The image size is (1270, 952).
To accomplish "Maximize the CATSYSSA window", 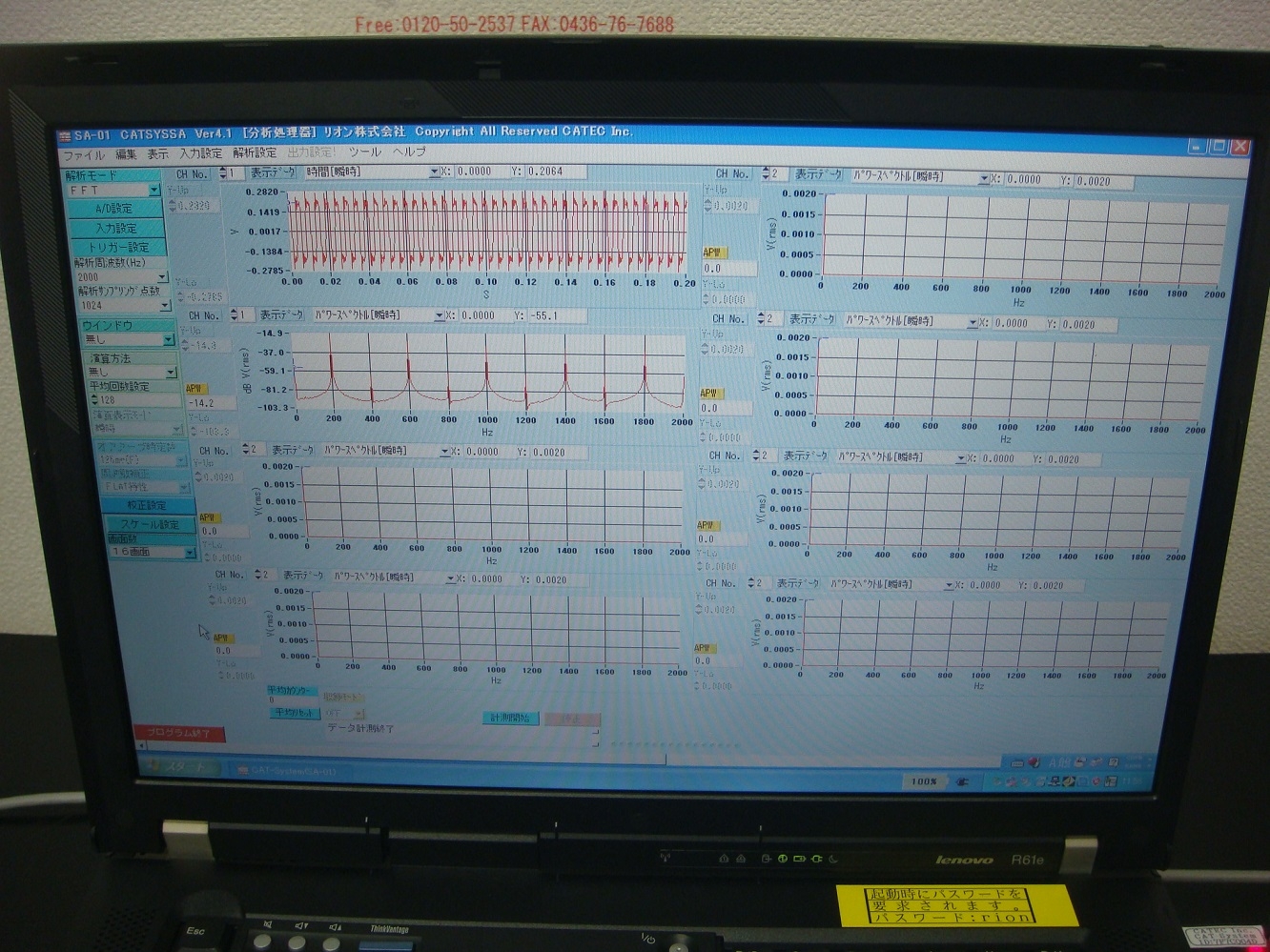I will click(x=1219, y=146).
